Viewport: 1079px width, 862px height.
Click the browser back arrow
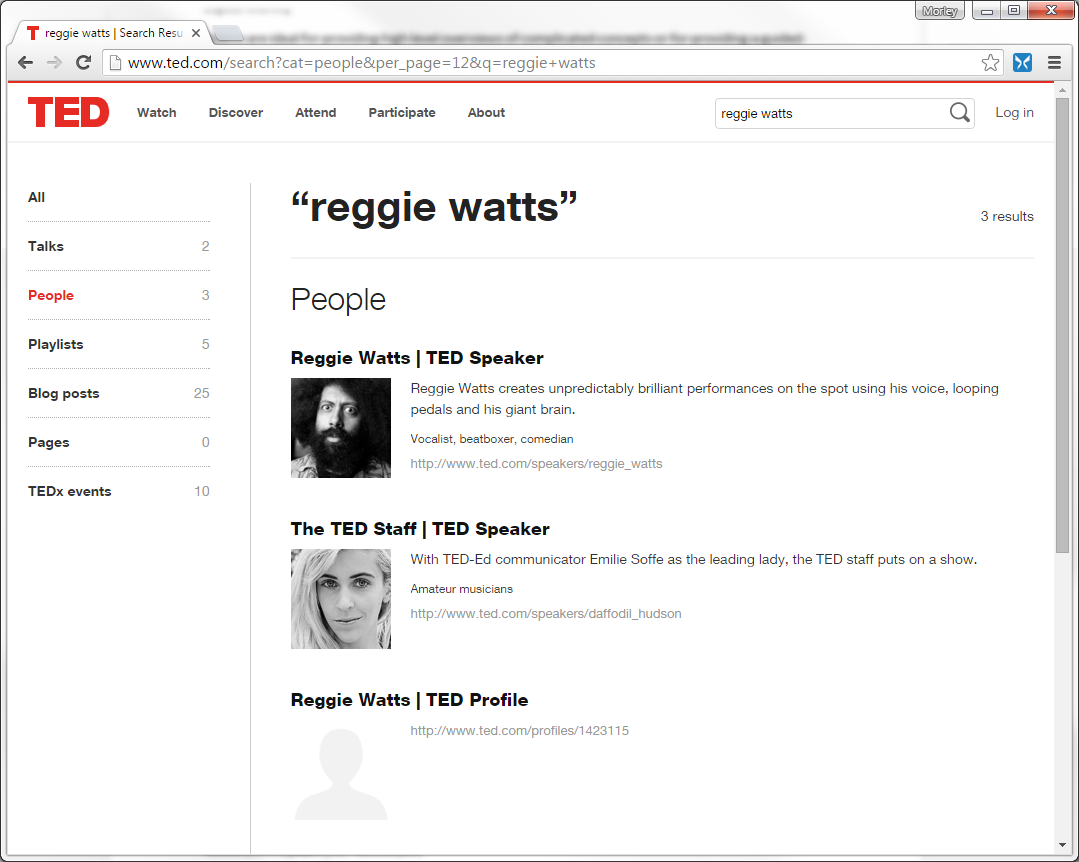pyautogui.click(x=26, y=63)
